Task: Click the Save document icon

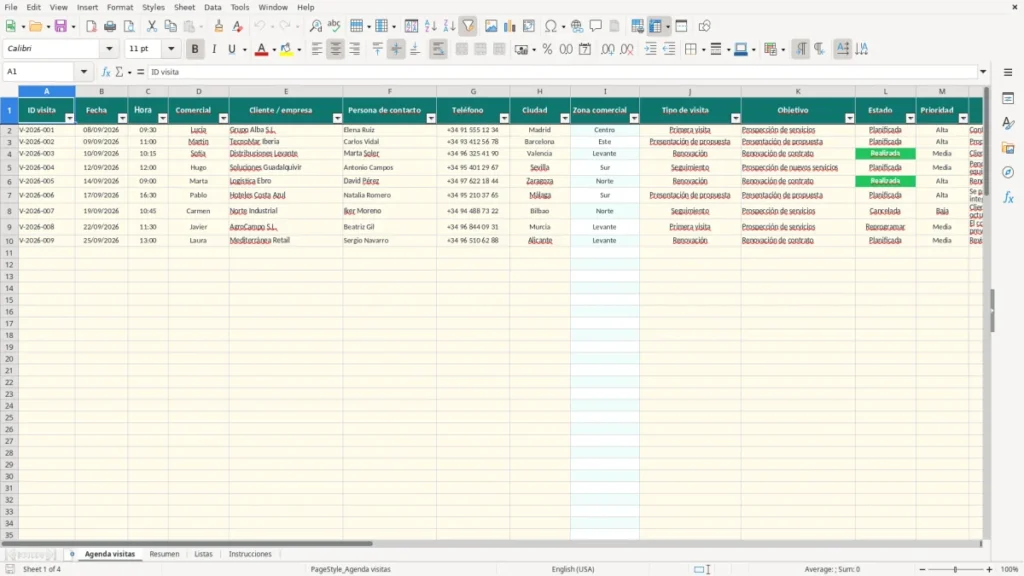Action: click(x=61, y=26)
